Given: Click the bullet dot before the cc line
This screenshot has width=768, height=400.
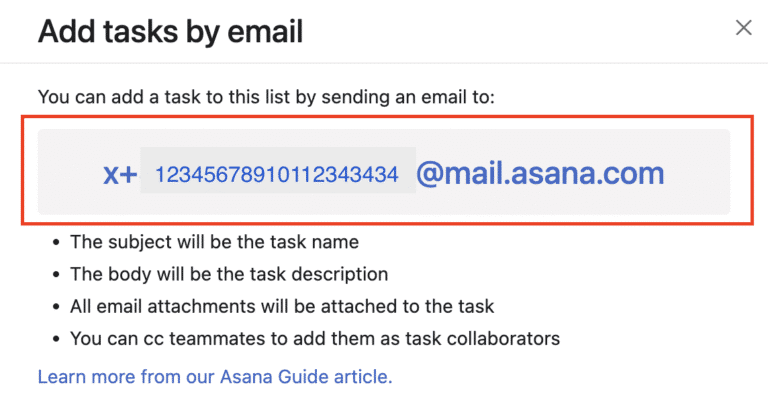Looking at the screenshot, I should pos(51,338).
